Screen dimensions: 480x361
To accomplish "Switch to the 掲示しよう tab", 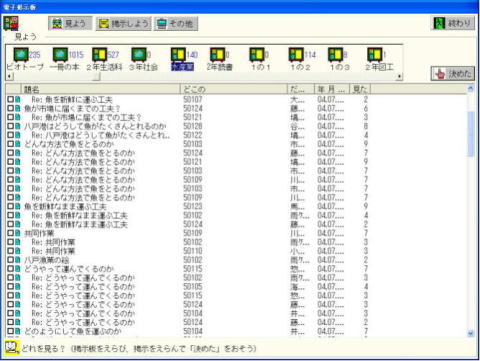I will pos(124,23).
